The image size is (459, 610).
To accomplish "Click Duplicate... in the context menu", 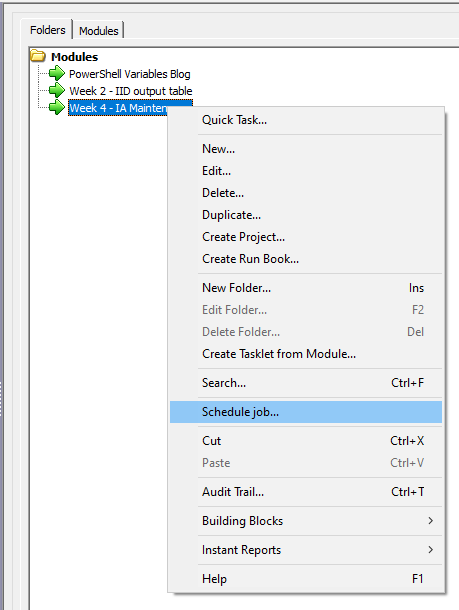I will point(306,215).
